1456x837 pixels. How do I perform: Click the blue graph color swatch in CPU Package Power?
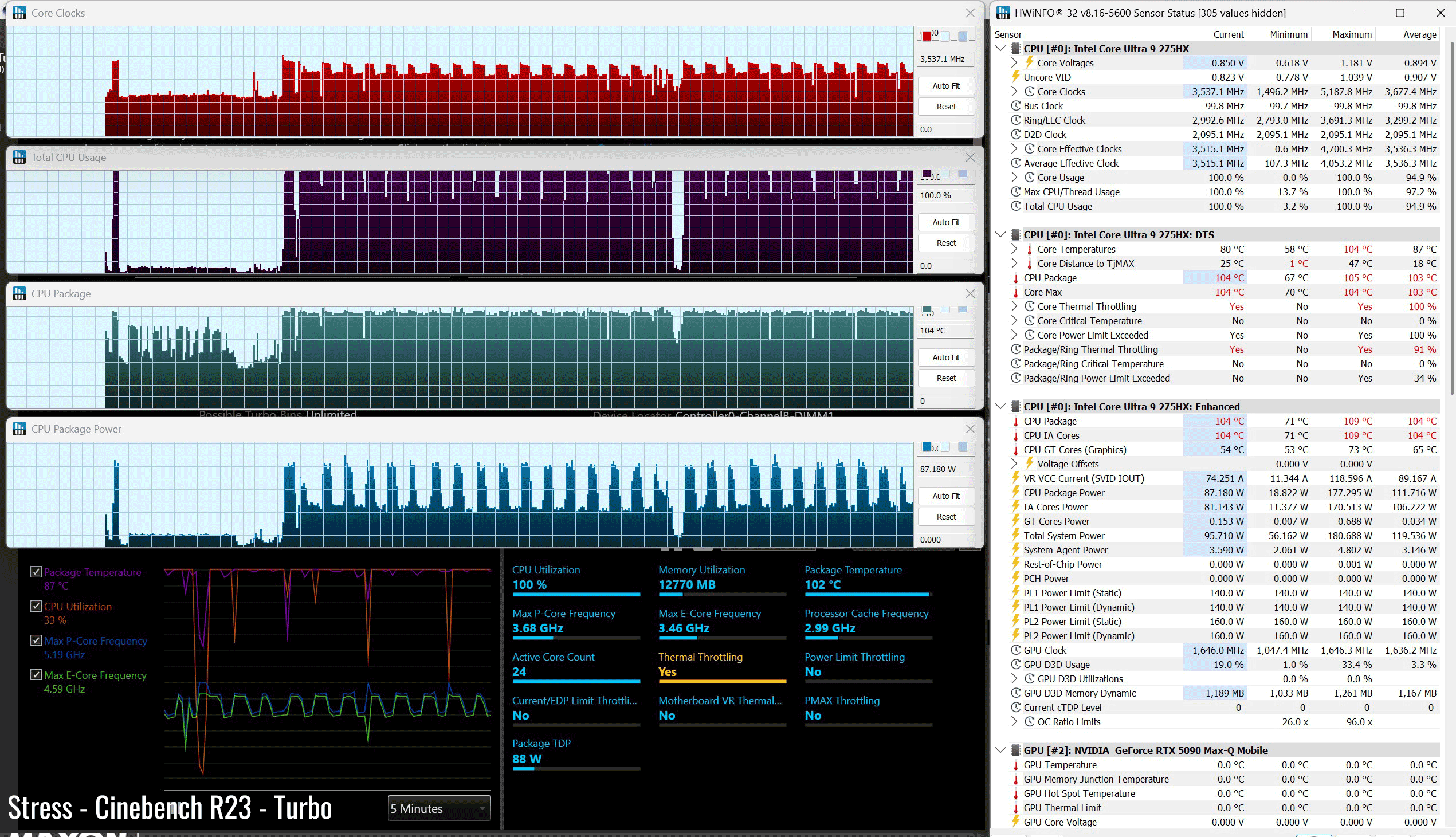click(927, 447)
